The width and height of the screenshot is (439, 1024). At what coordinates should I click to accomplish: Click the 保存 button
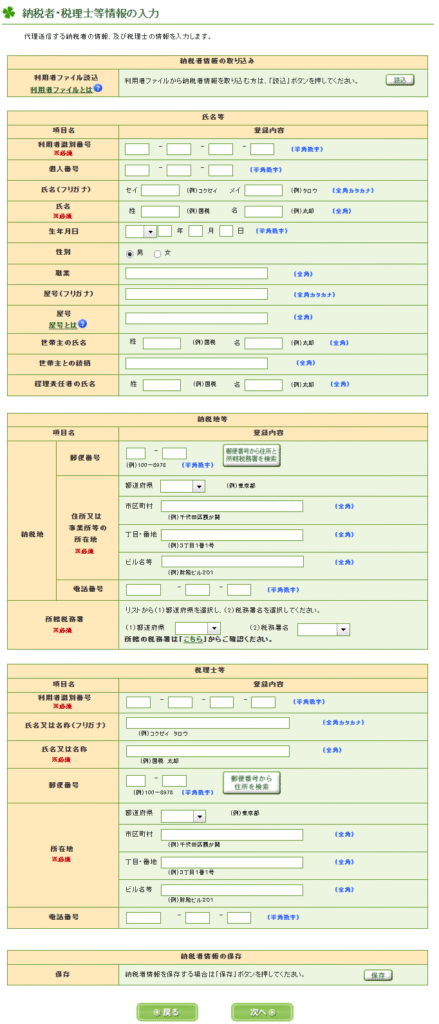click(378, 976)
